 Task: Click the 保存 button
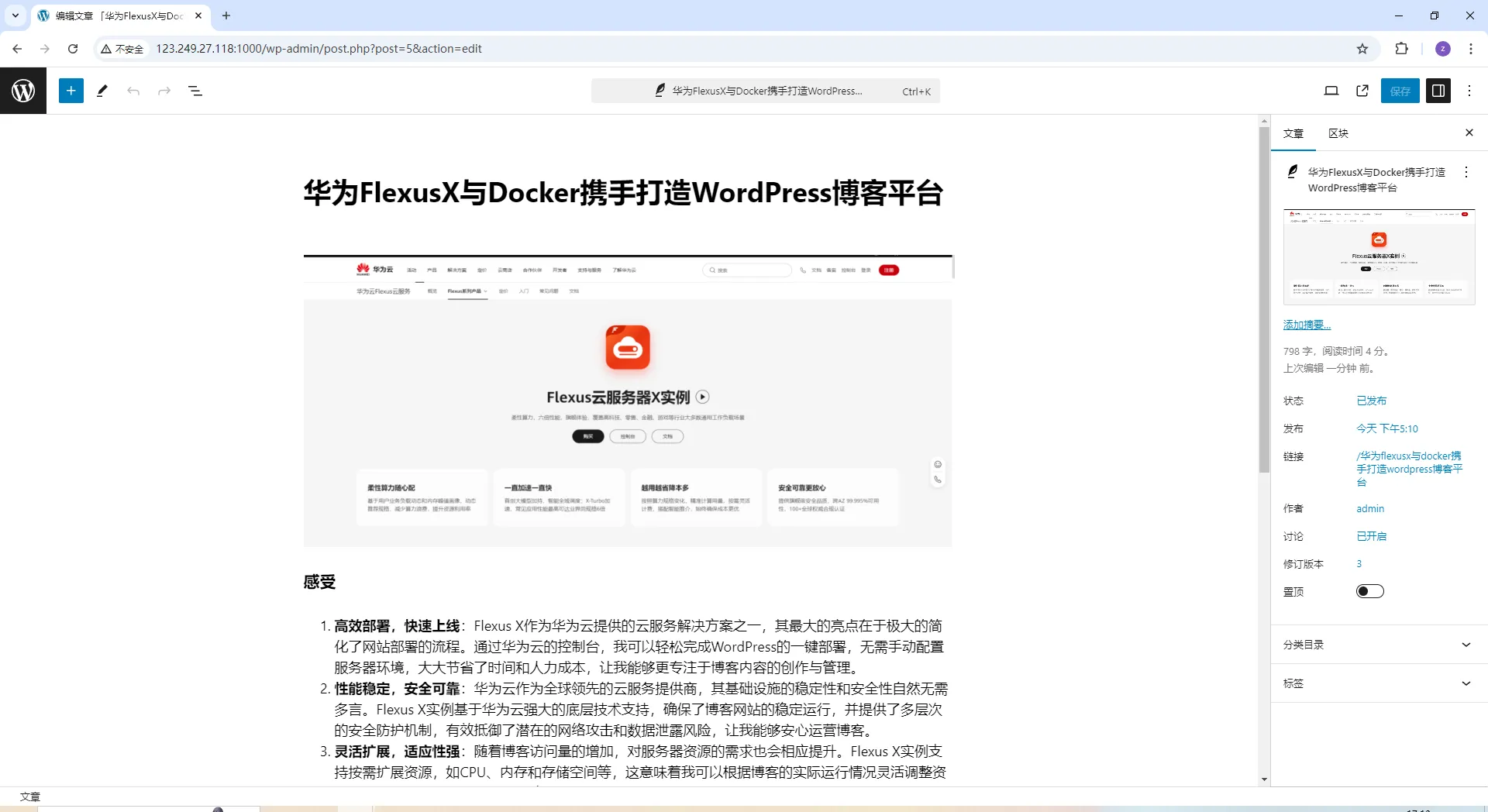click(1400, 91)
